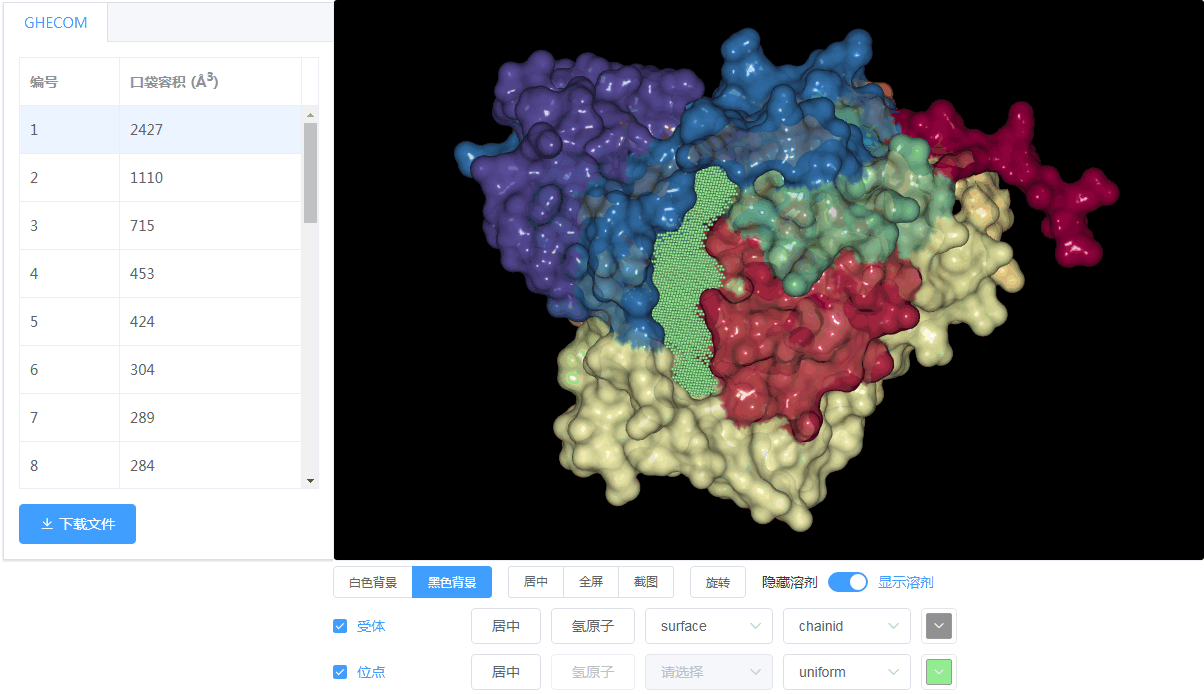Open the green site color swatch

[939, 672]
